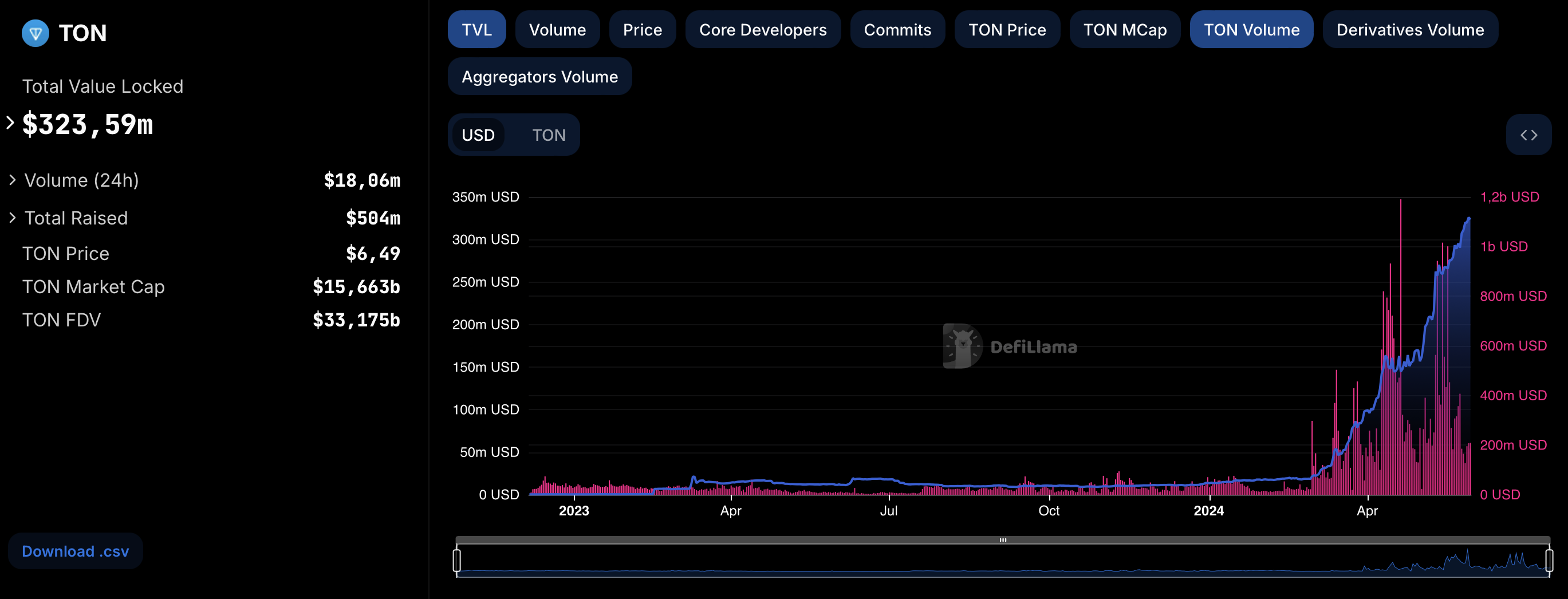Click the Volume (24h) value $18,06m
The image size is (1568, 599).
tap(362, 181)
